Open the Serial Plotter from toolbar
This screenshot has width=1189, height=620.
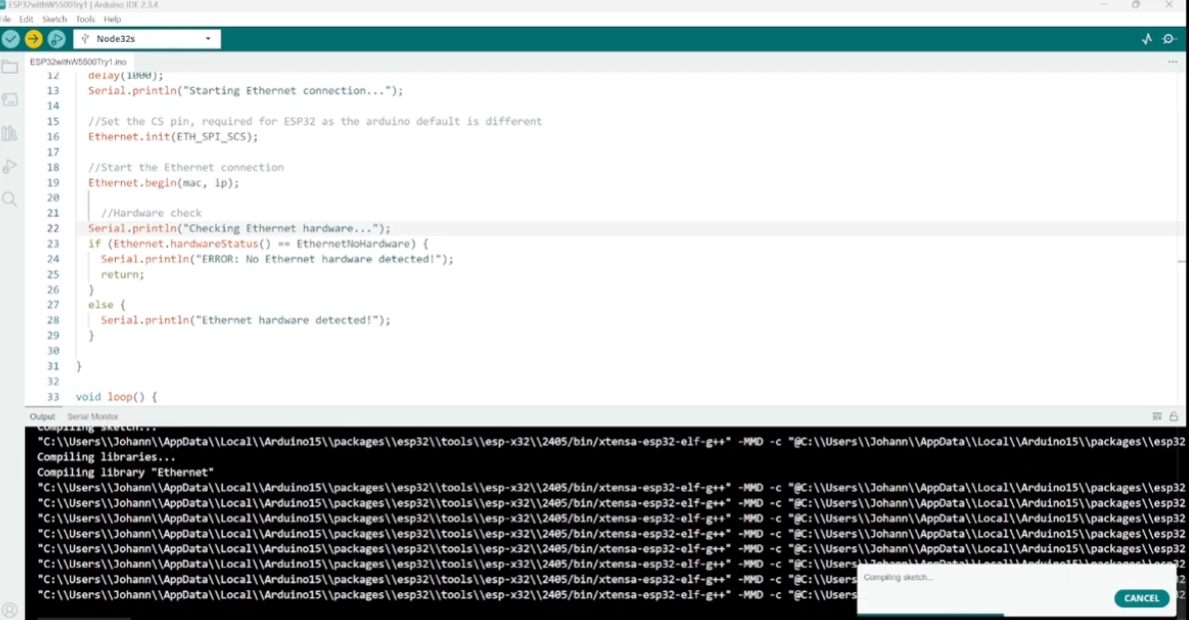[1147, 39]
